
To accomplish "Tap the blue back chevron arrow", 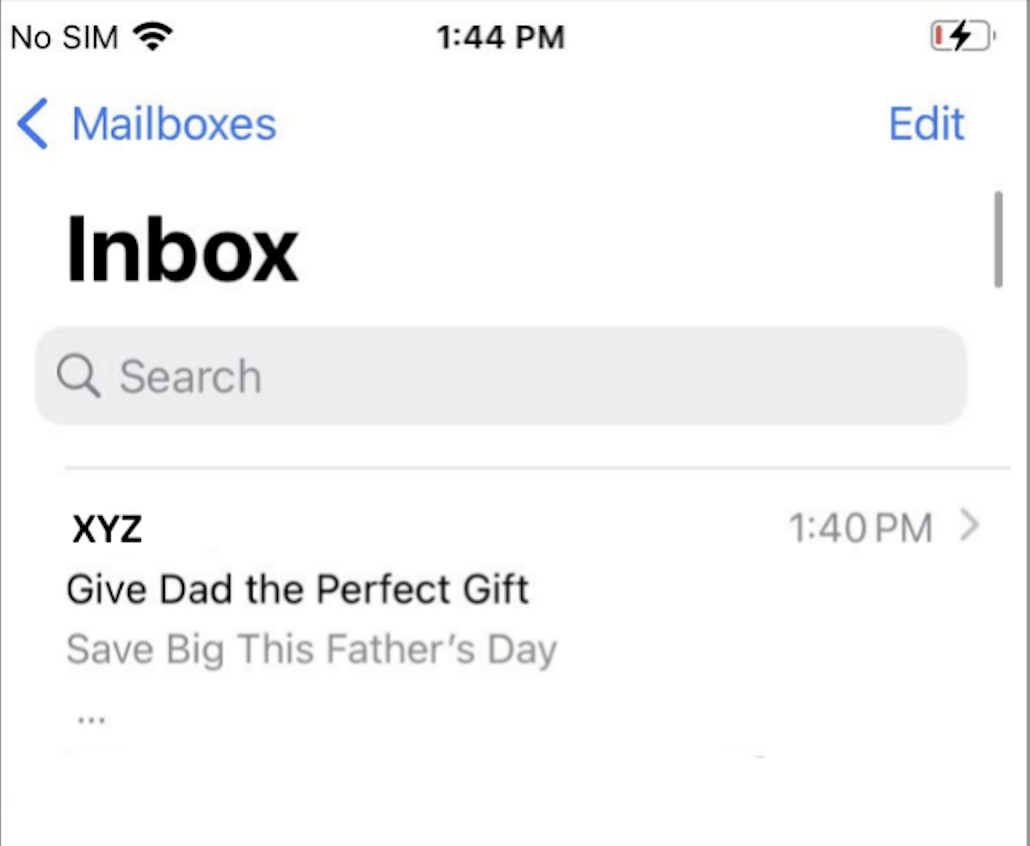I will point(32,125).
